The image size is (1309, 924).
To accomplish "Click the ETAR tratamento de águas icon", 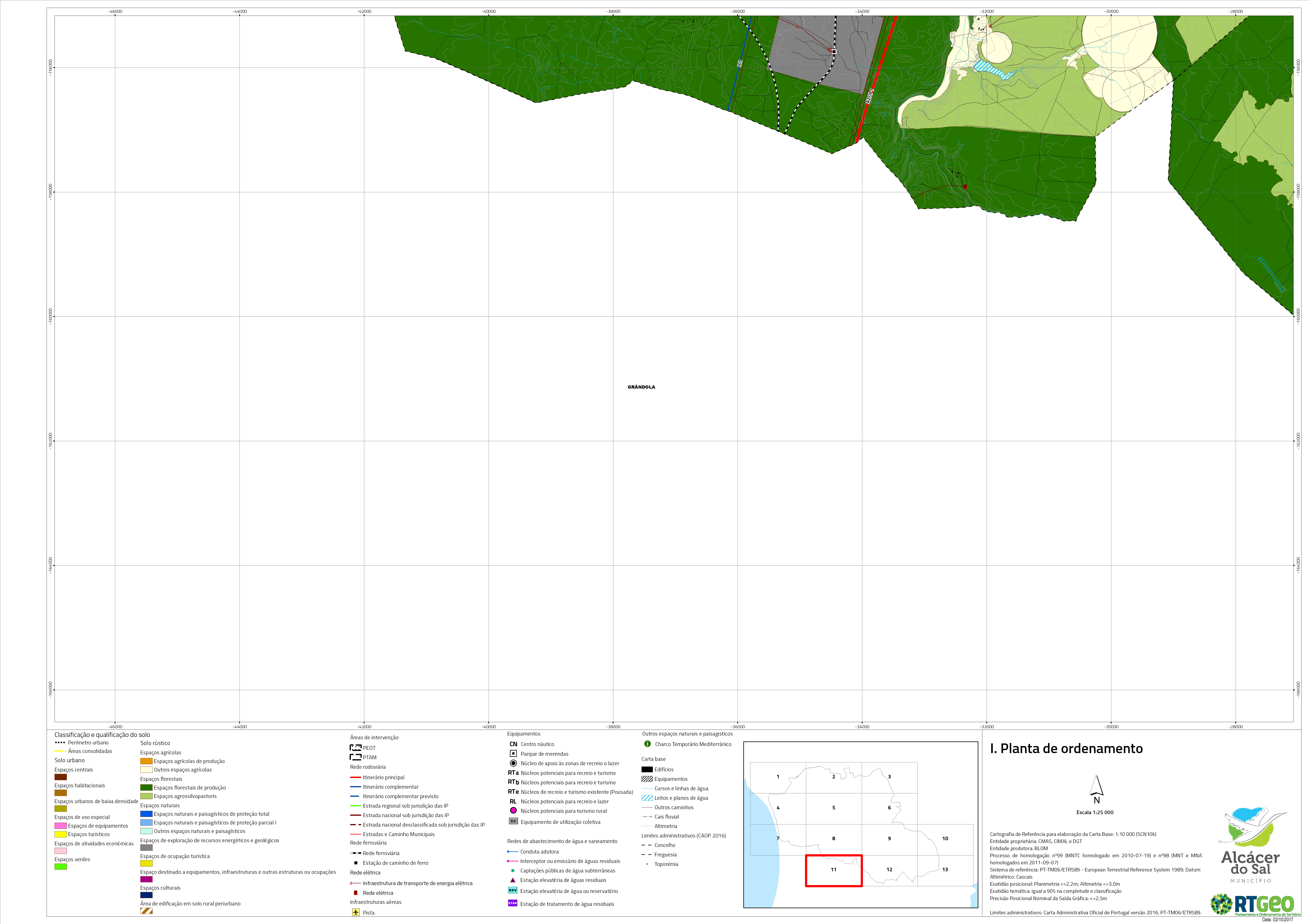I will 512,903.
